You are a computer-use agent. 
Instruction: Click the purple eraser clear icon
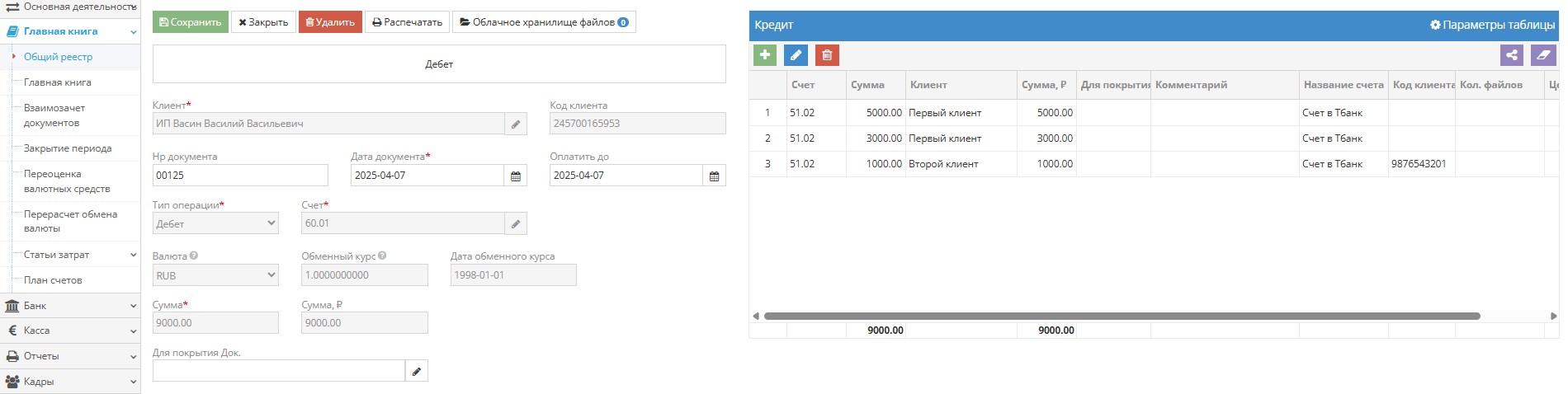pyautogui.click(x=1543, y=55)
